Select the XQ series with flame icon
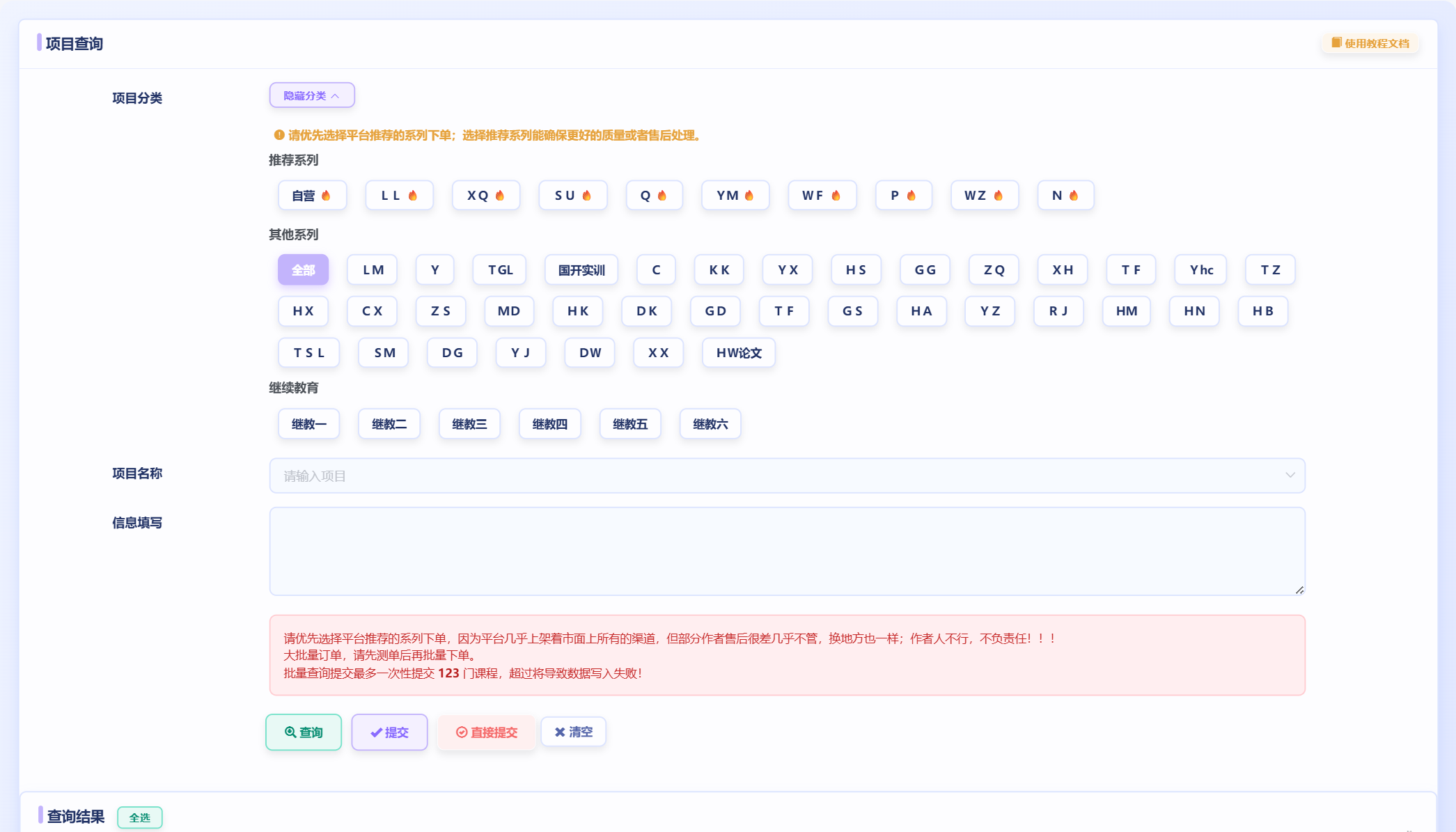Viewport: 1456px width, 832px height. [485, 196]
